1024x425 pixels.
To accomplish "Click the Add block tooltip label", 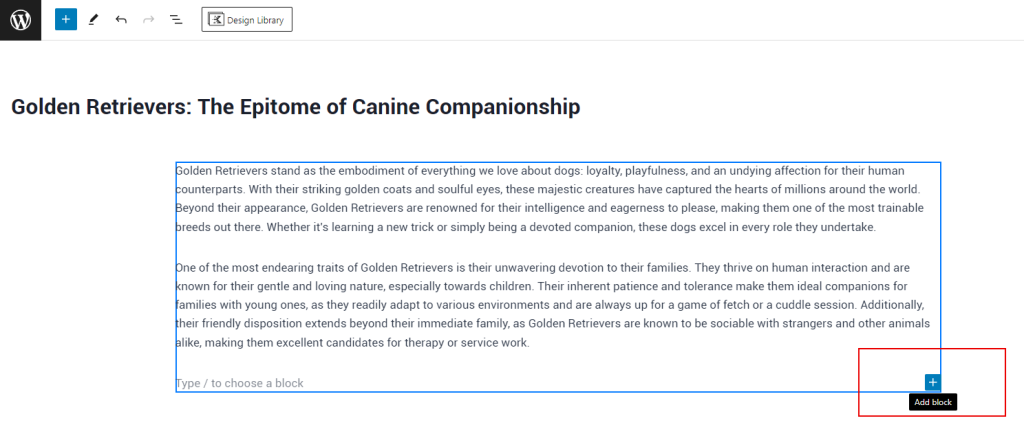I will (x=932, y=402).
